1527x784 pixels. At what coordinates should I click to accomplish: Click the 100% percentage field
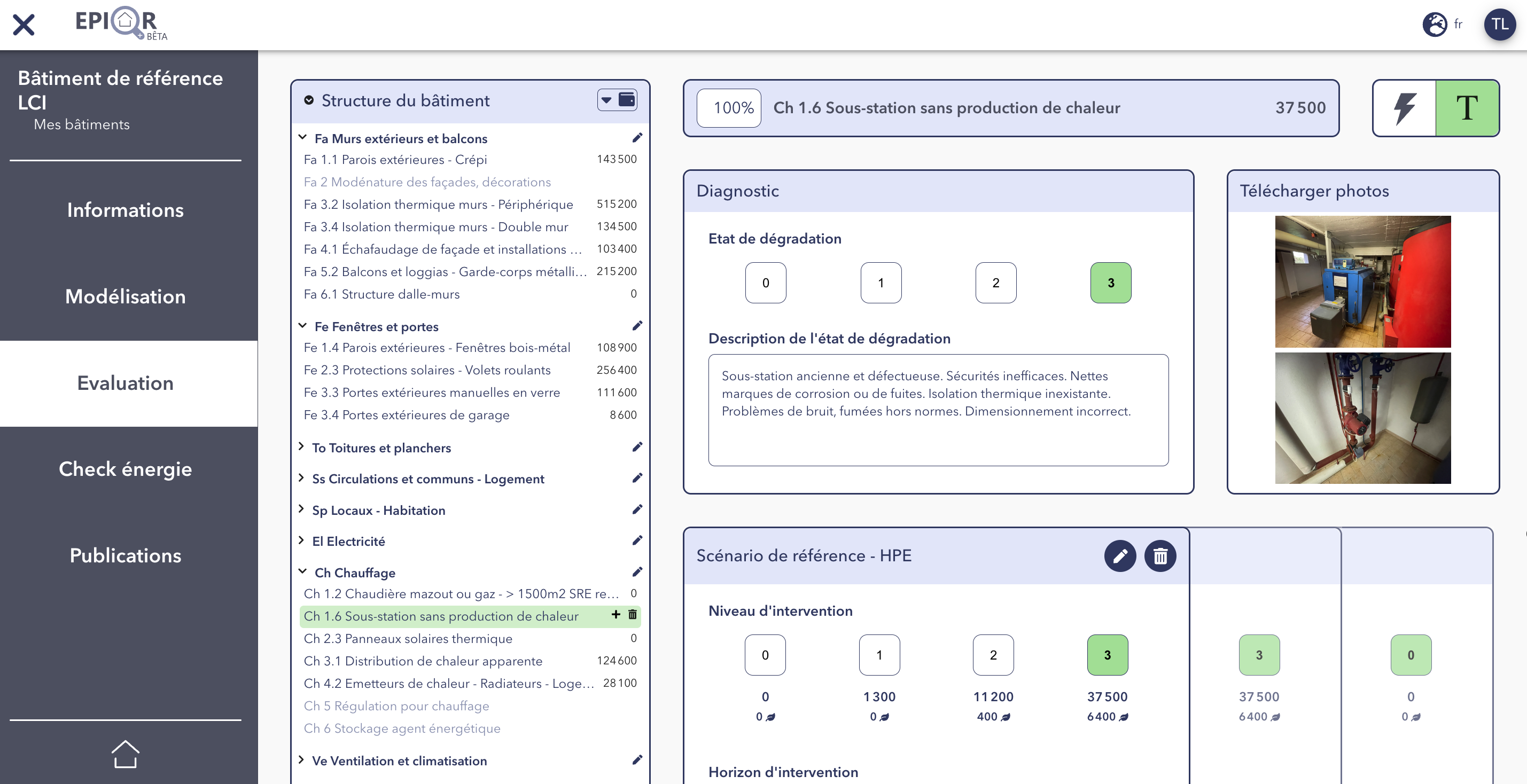point(729,108)
